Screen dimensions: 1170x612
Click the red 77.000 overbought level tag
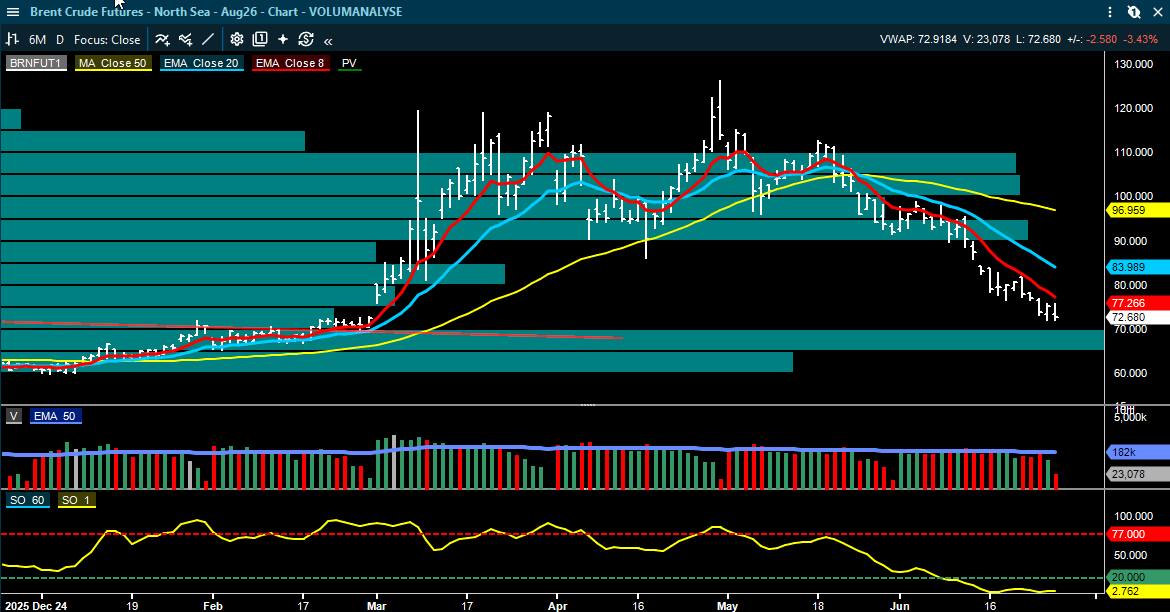click(x=1136, y=534)
